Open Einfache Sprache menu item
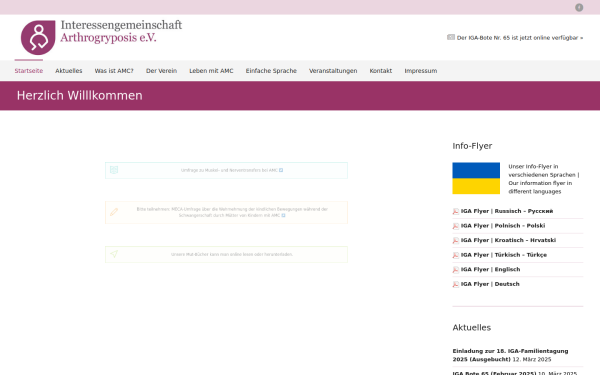The image size is (600, 375). [271, 71]
